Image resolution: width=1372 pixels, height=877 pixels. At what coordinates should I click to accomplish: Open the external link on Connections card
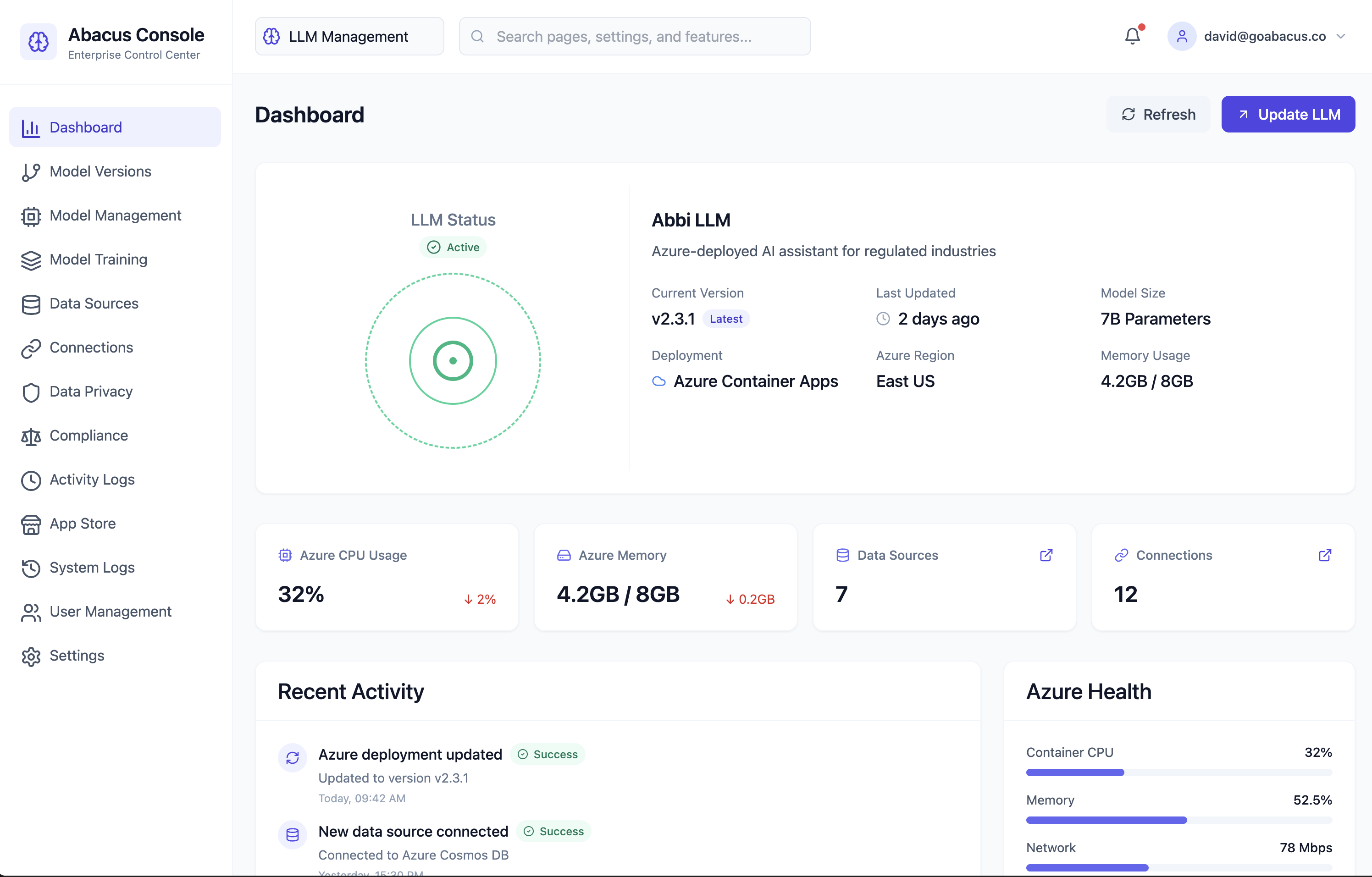1325,555
